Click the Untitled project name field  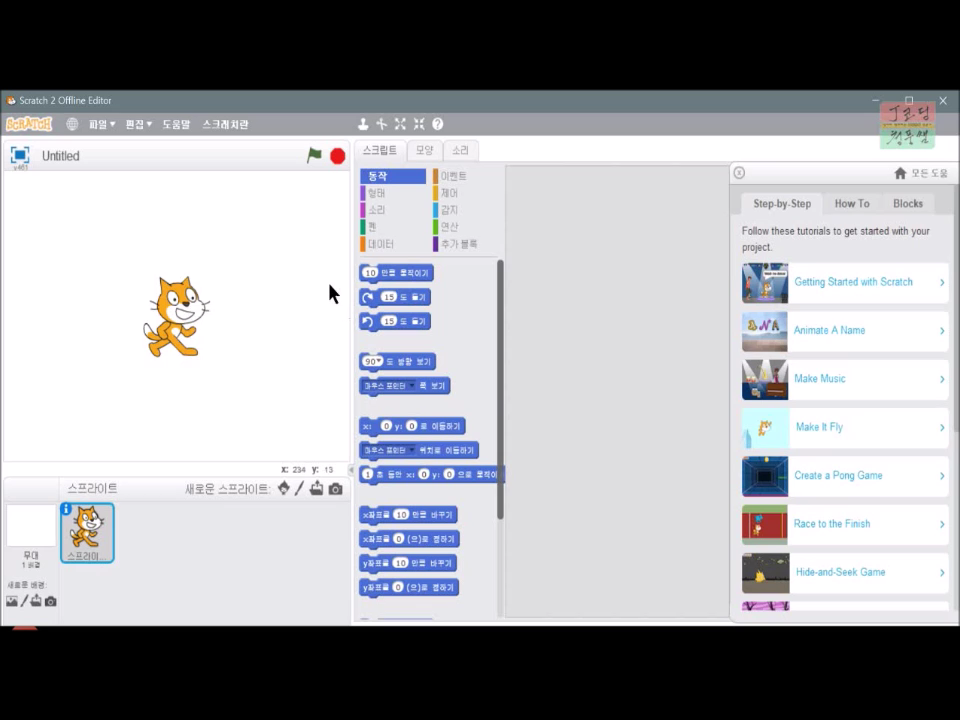[x=61, y=156]
